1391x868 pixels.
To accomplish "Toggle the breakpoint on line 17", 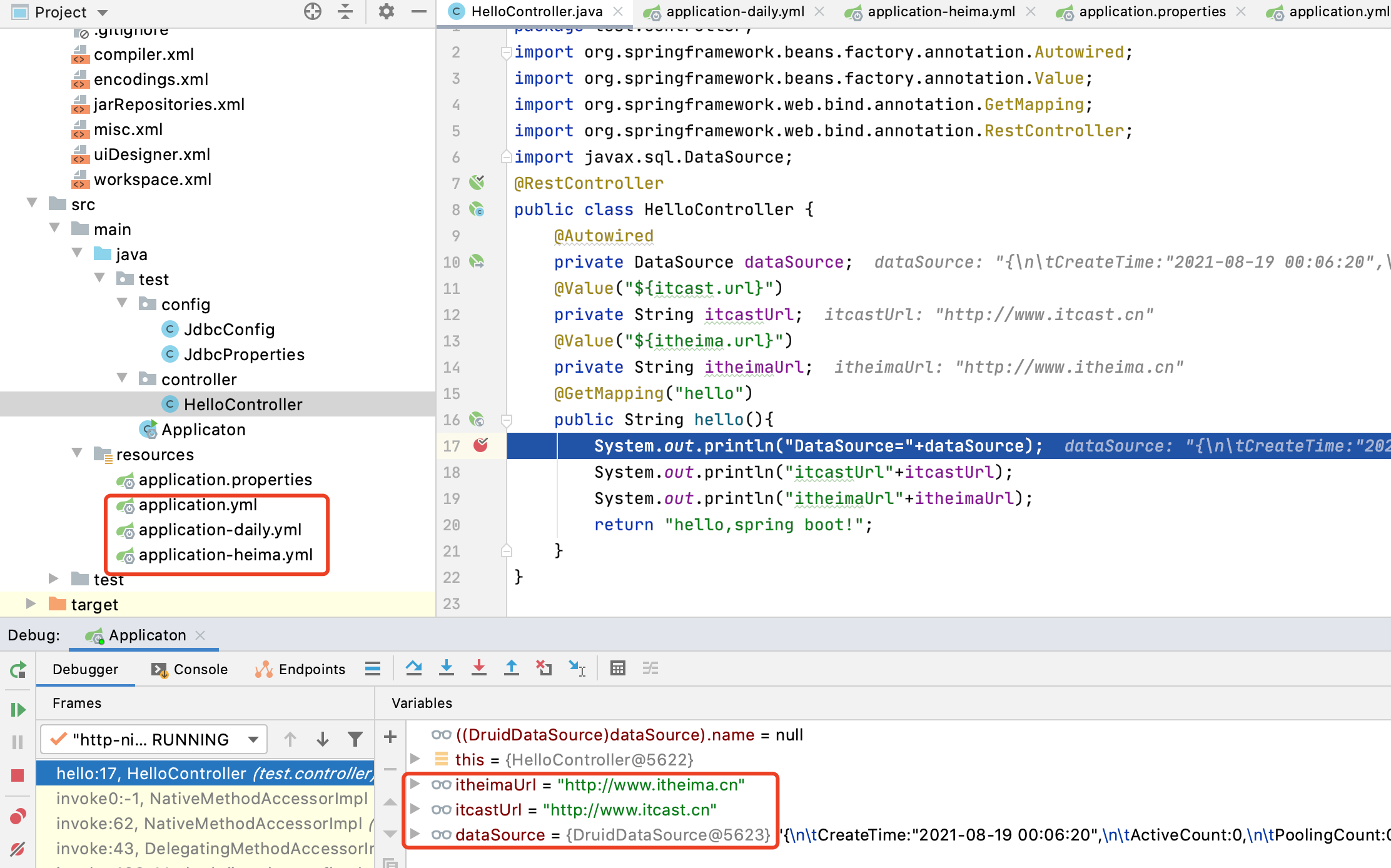I will click(x=480, y=445).
